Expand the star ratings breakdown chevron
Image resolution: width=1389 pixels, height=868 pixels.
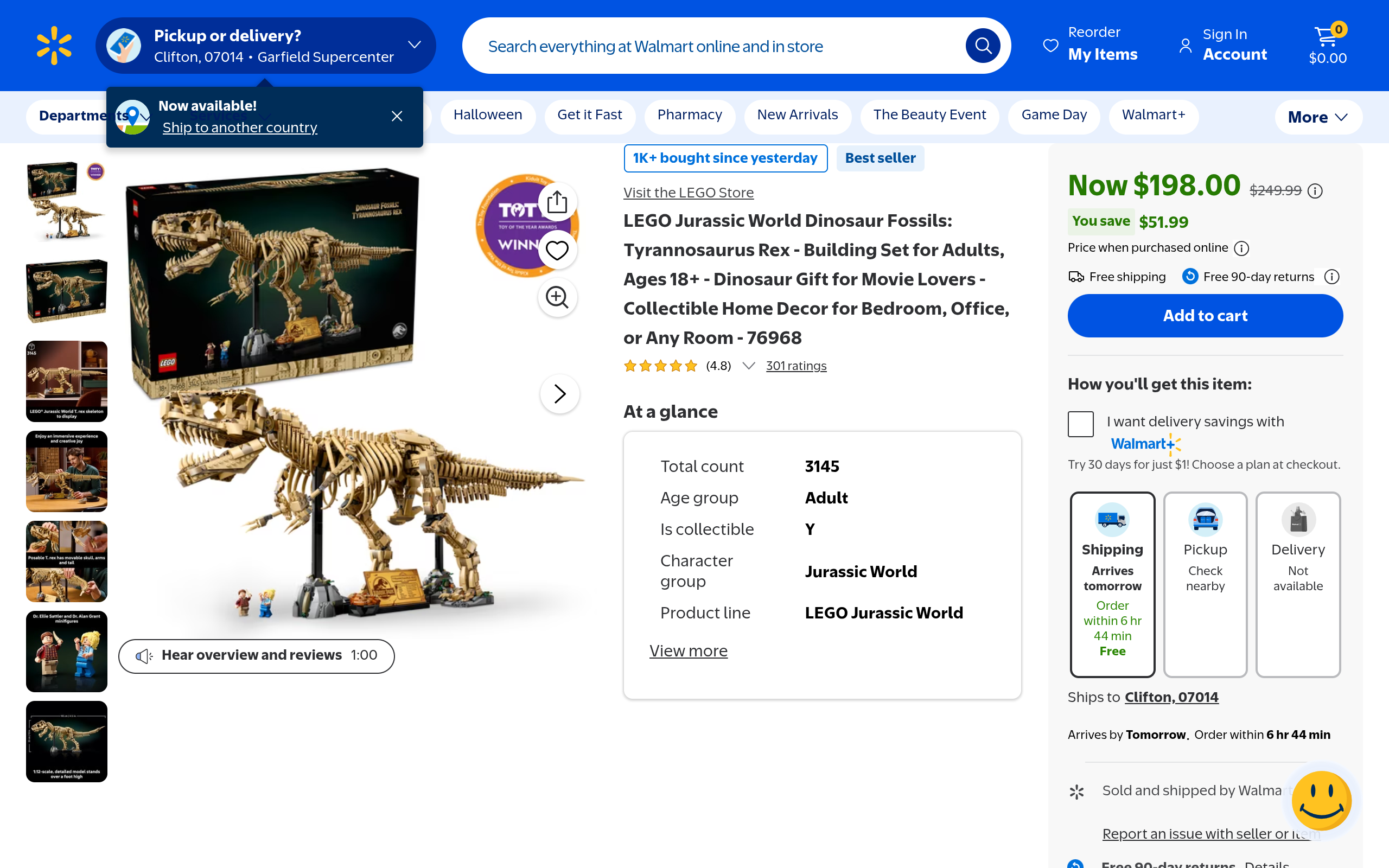point(748,366)
